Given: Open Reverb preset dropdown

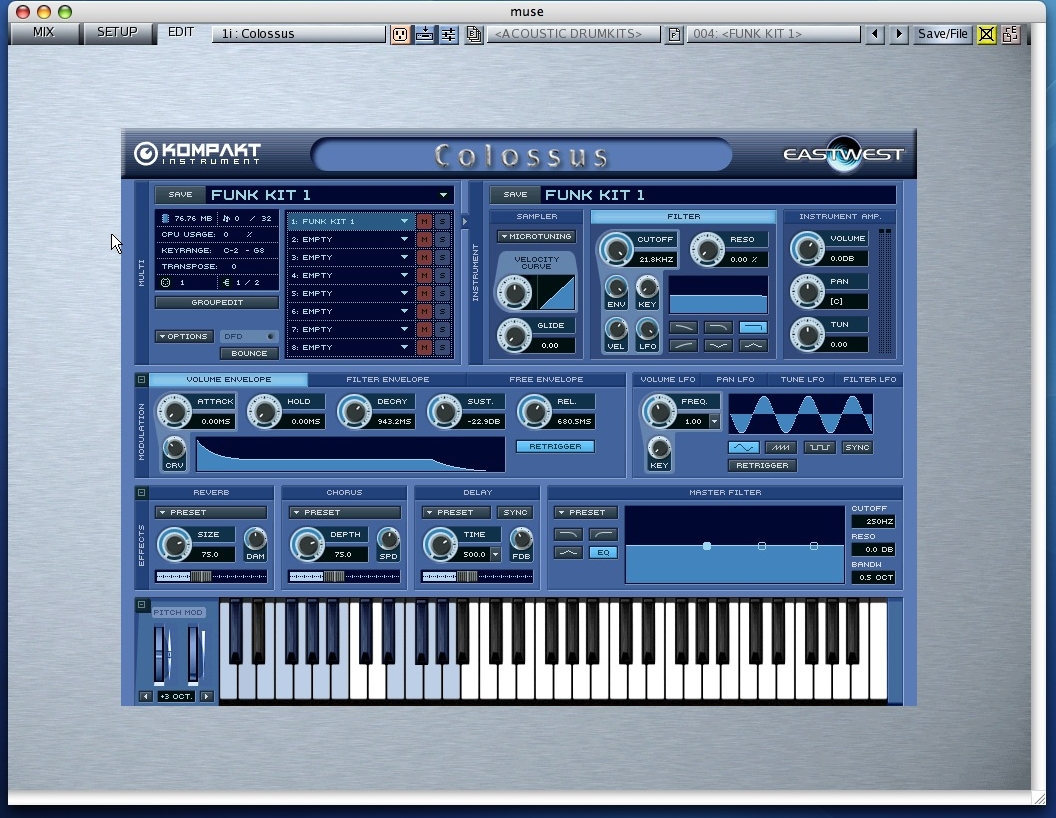Looking at the screenshot, I should tap(211, 512).
